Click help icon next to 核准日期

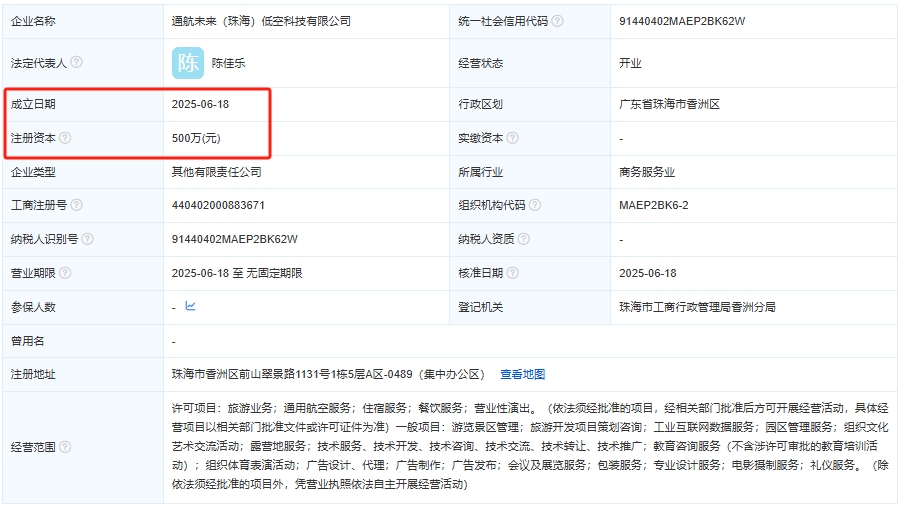[x=513, y=273]
